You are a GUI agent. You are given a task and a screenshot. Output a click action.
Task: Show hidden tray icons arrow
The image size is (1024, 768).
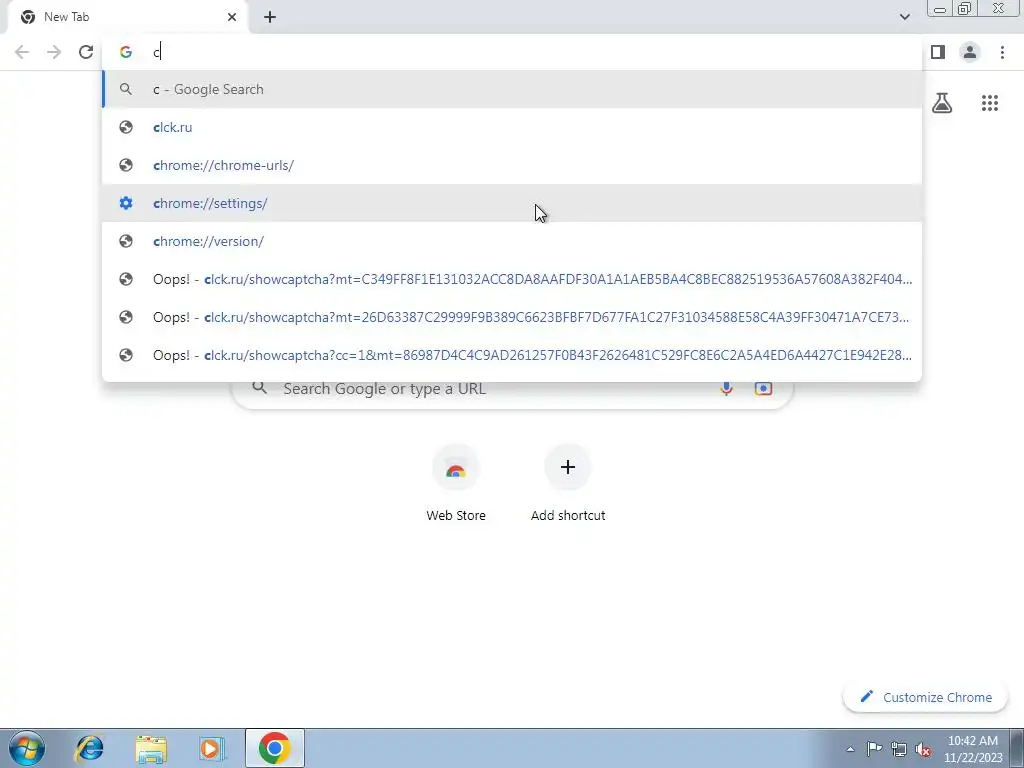click(x=850, y=749)
